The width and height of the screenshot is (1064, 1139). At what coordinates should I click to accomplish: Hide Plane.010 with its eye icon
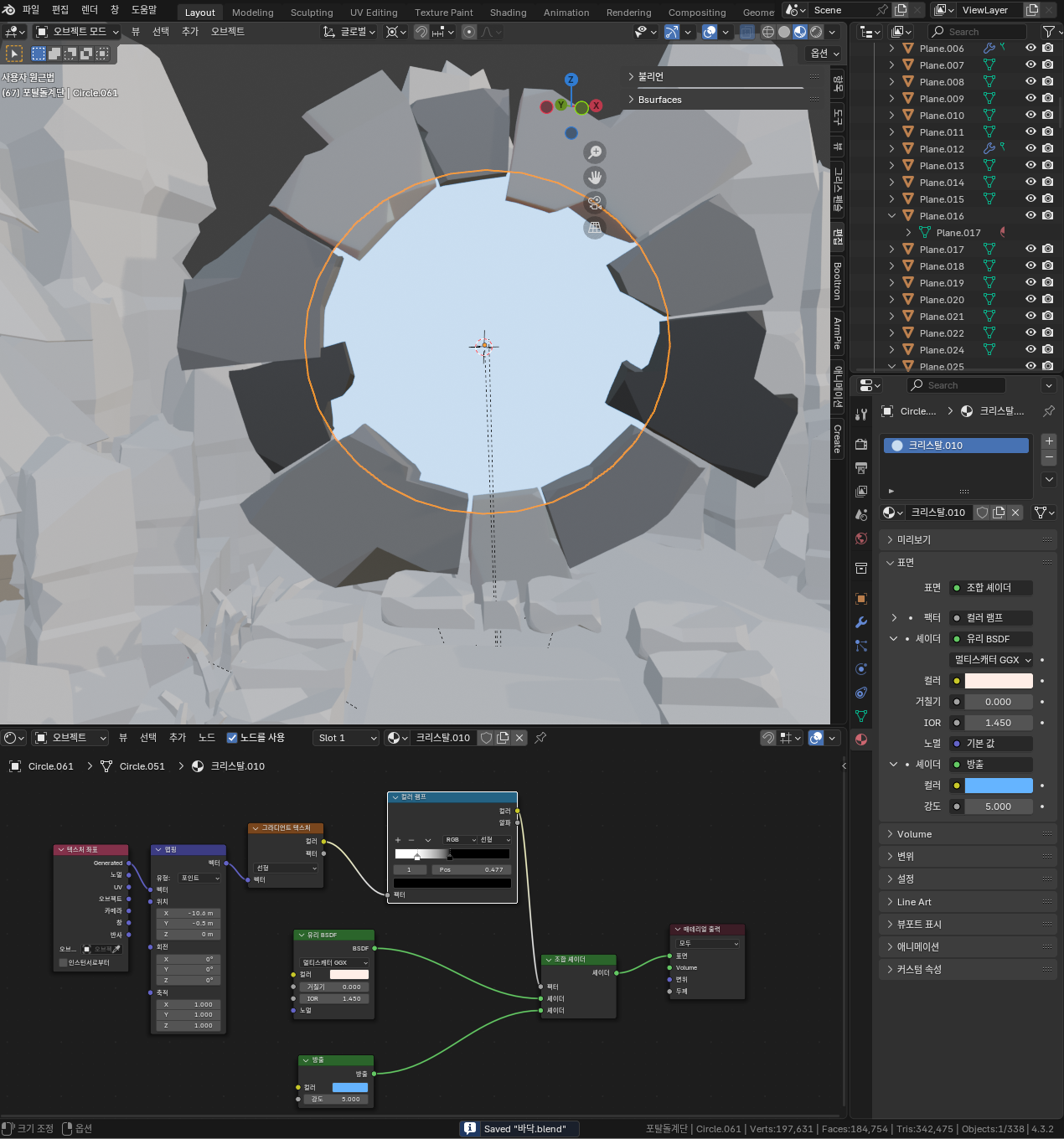pos(1031,116)
